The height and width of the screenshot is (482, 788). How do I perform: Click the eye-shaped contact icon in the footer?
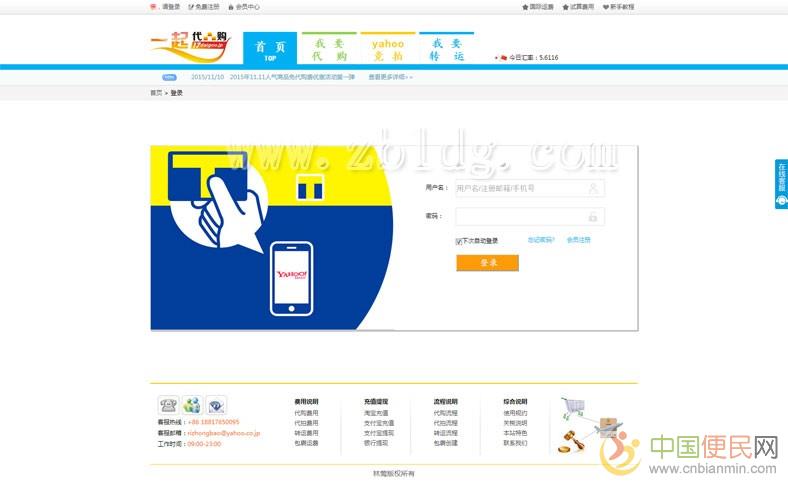pyautogui.click(x=217, y=405)
